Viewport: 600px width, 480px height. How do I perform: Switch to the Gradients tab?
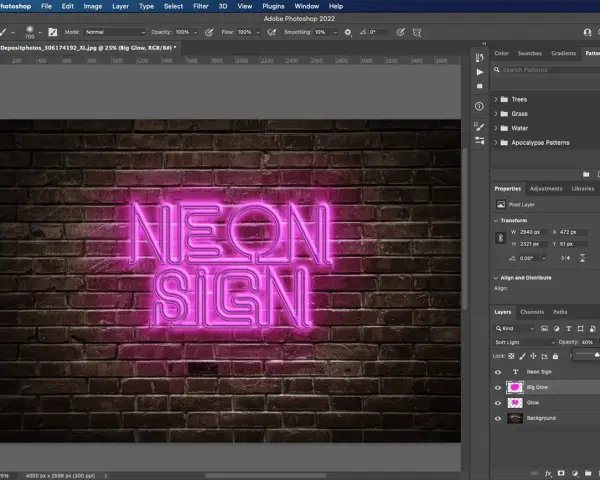click(563, 53)
